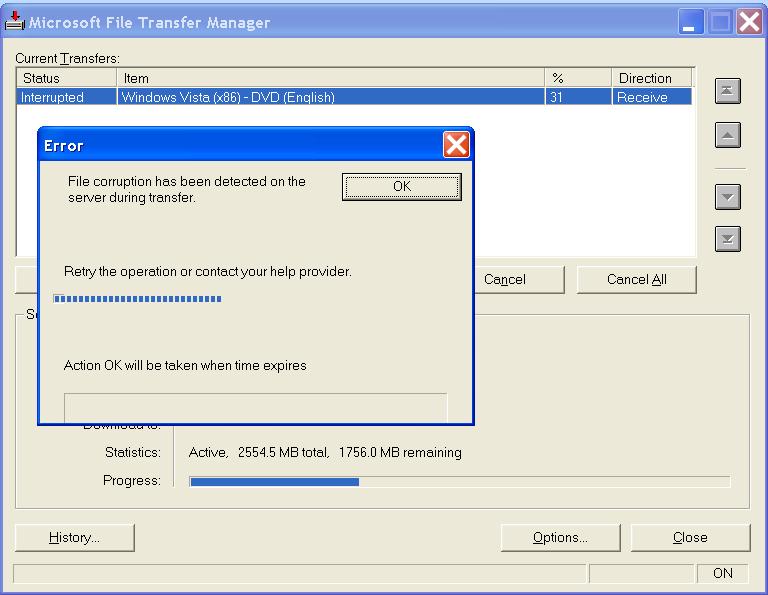Viewport: 768px width, 595px height.
Task: Open the Options dialog
Action: (x=560, y=538)
